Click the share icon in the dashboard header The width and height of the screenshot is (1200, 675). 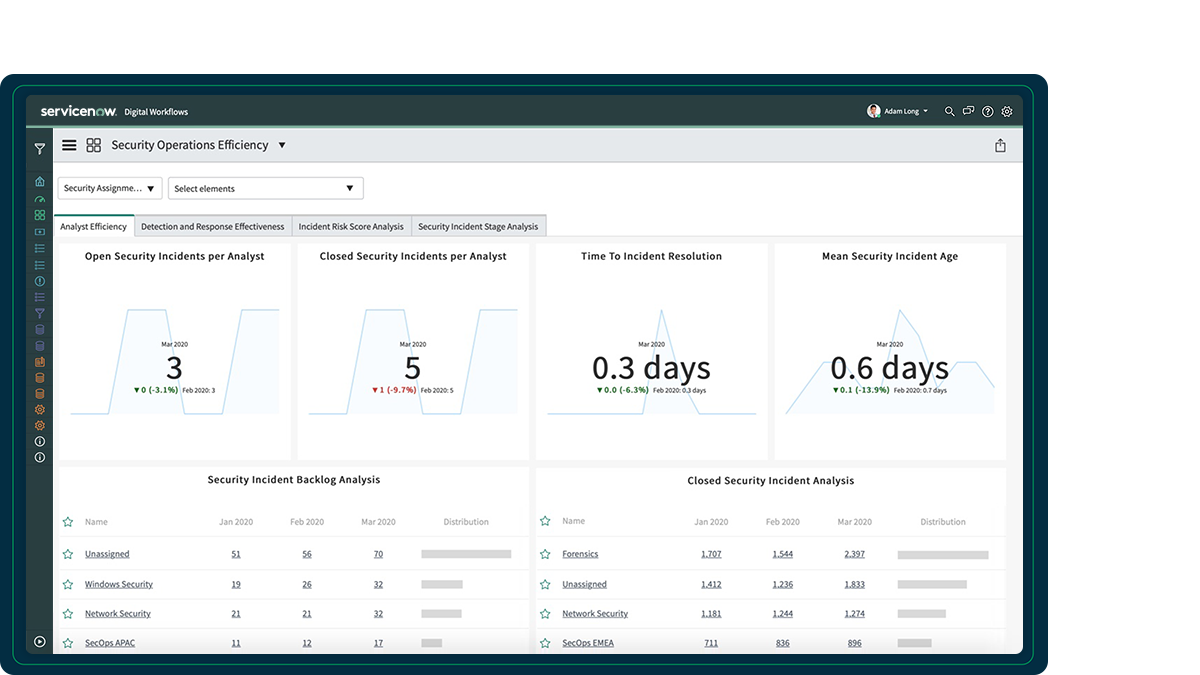click(1000, 146)
